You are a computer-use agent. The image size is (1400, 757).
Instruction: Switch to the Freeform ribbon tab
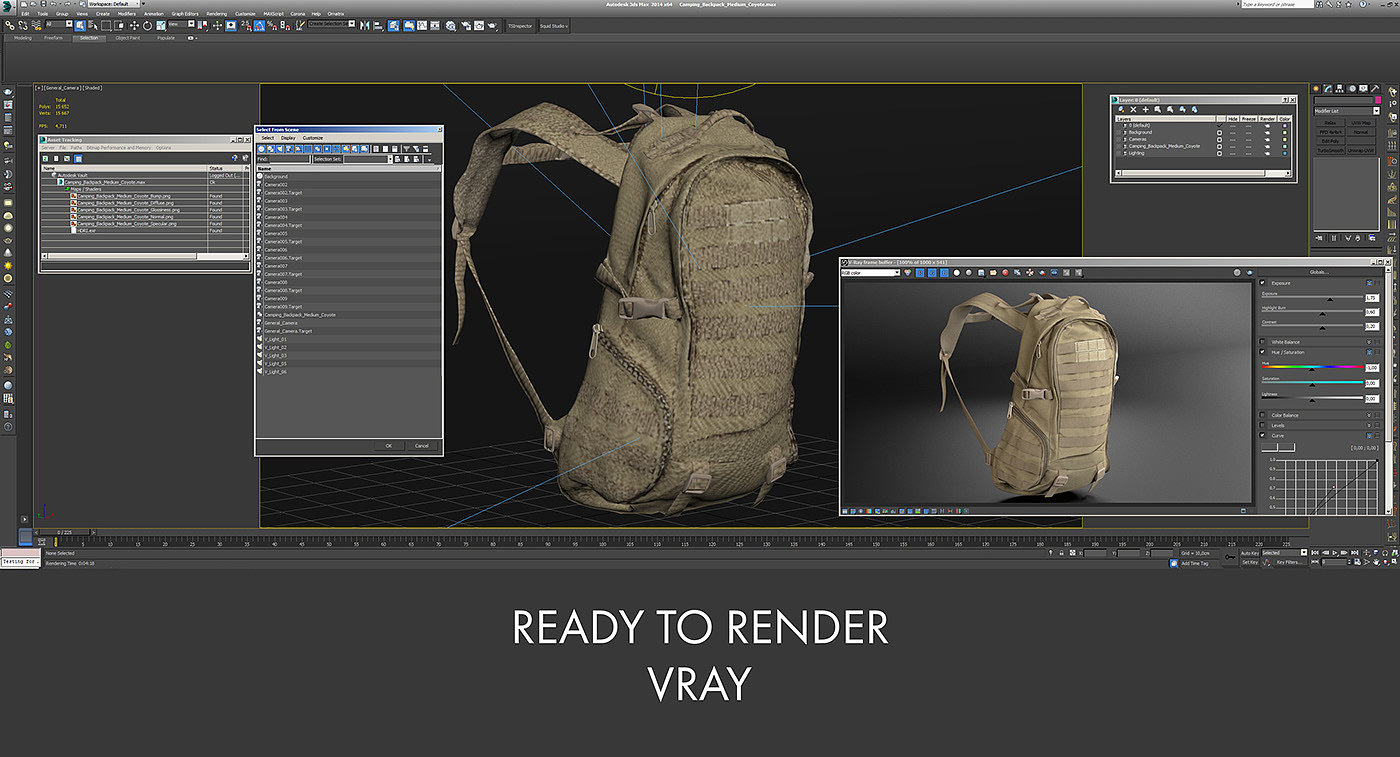[x=54, y=38]
